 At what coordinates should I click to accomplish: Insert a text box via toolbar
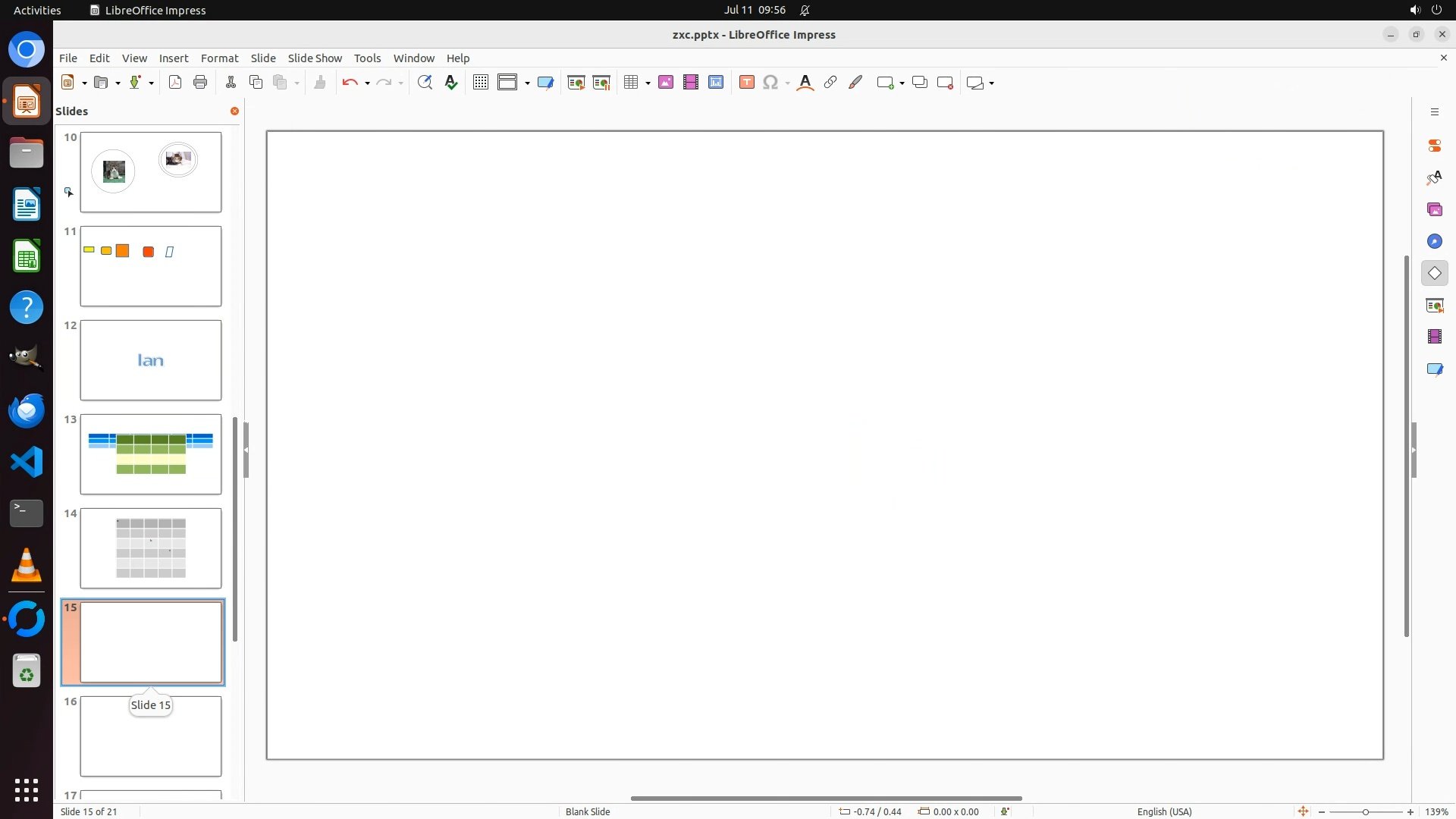(x=746, y=83)
